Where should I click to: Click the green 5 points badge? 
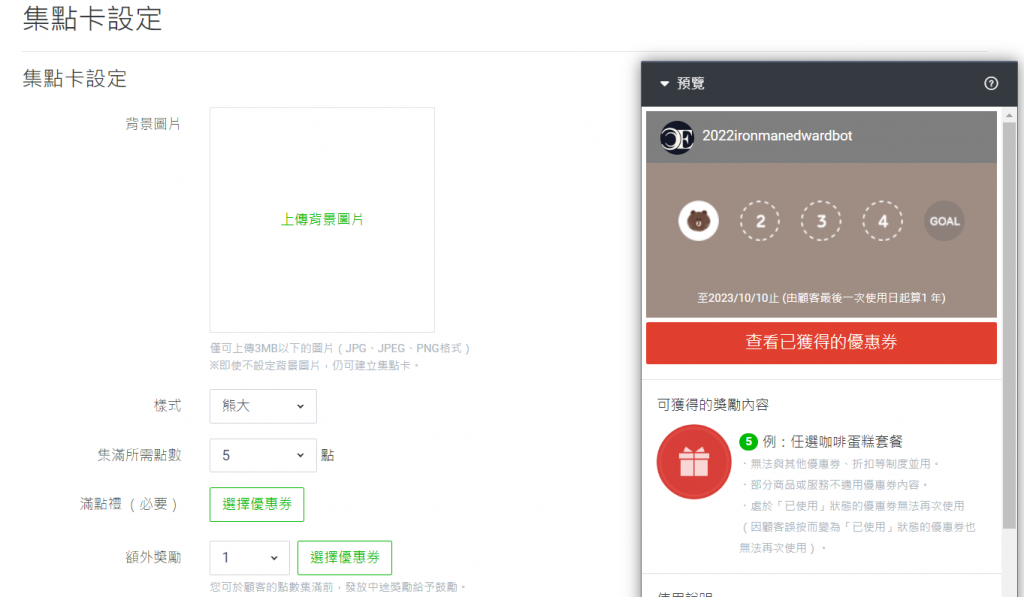tap(748, 442)
